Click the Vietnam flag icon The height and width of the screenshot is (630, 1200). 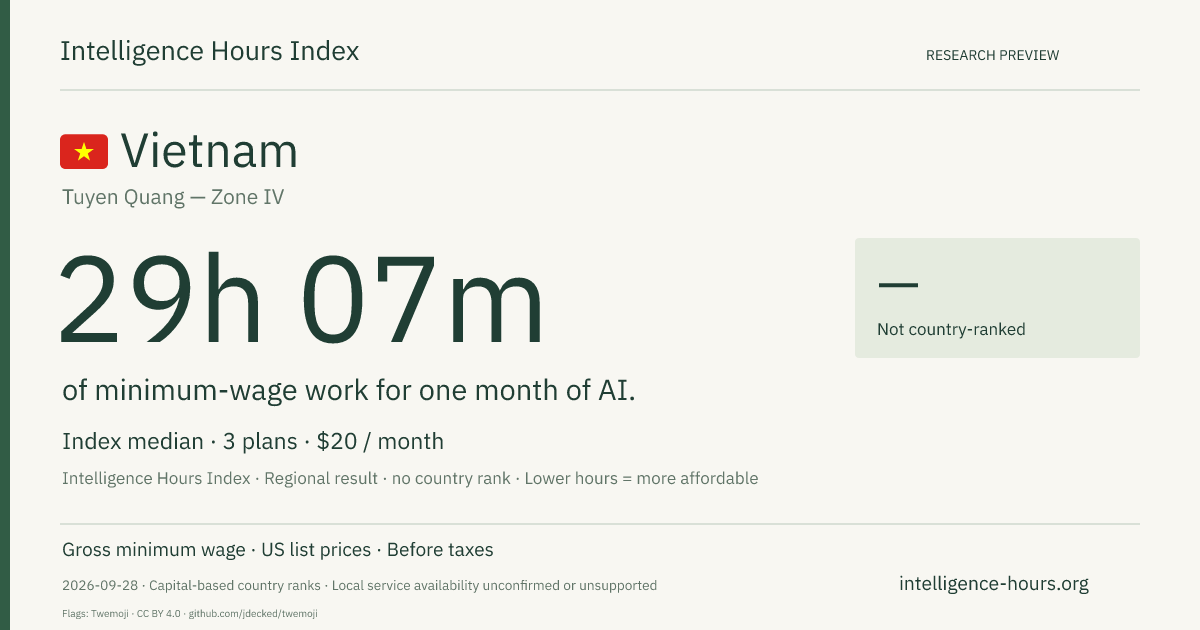[x=84, y=151]
